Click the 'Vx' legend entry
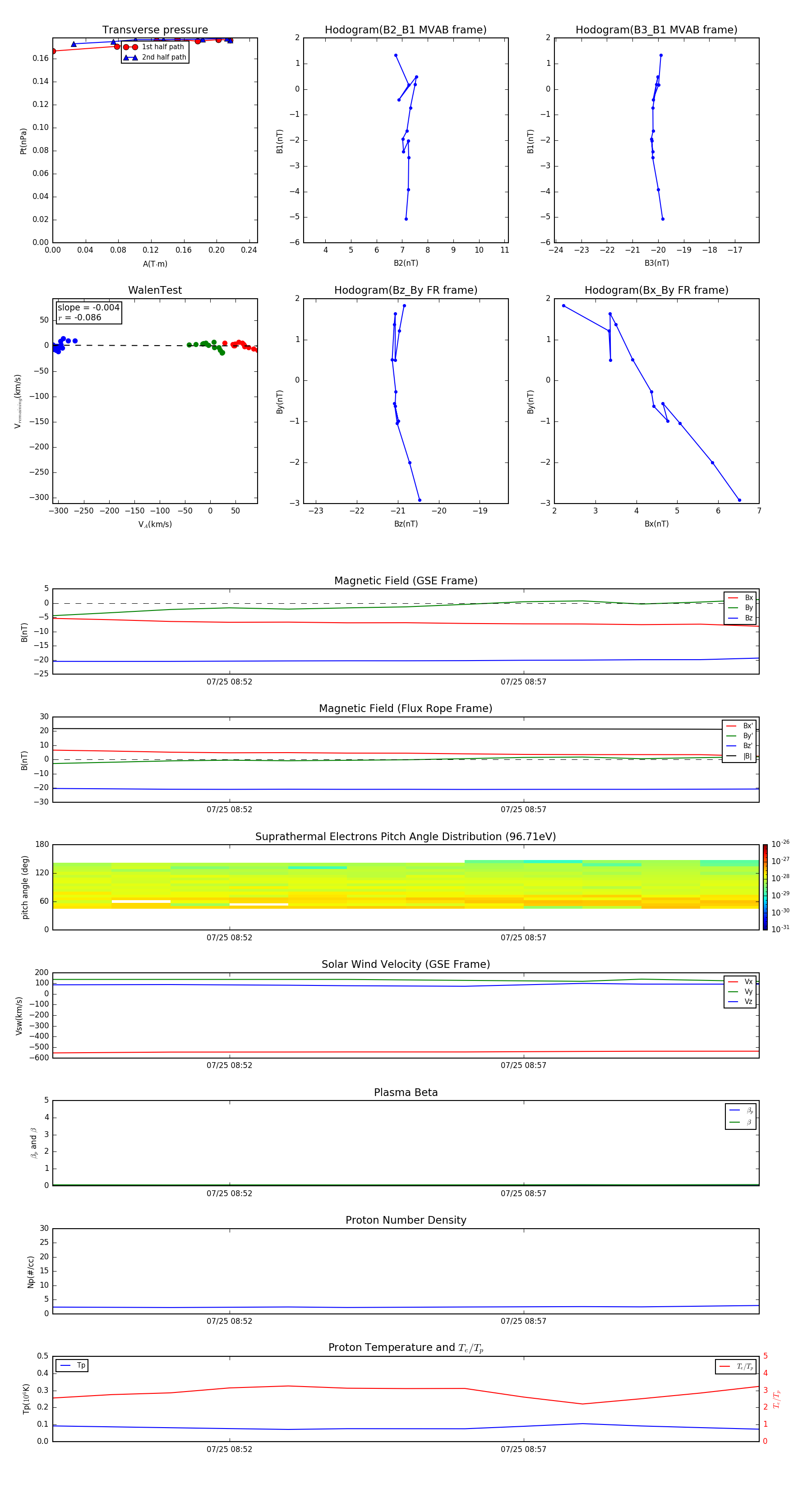This screenshot has width=812, height=1489. tap(740, 981)
